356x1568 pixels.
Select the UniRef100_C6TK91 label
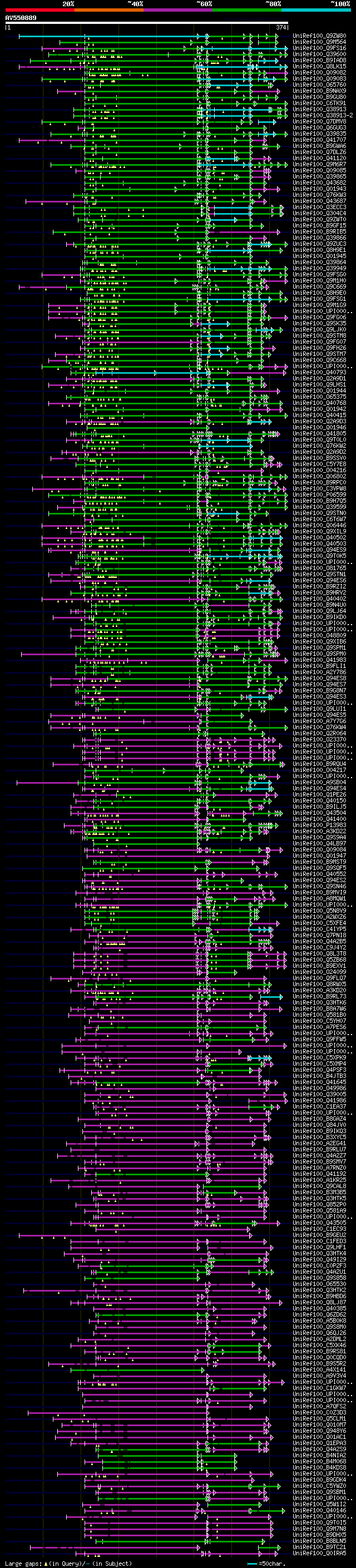click(319, 103)
